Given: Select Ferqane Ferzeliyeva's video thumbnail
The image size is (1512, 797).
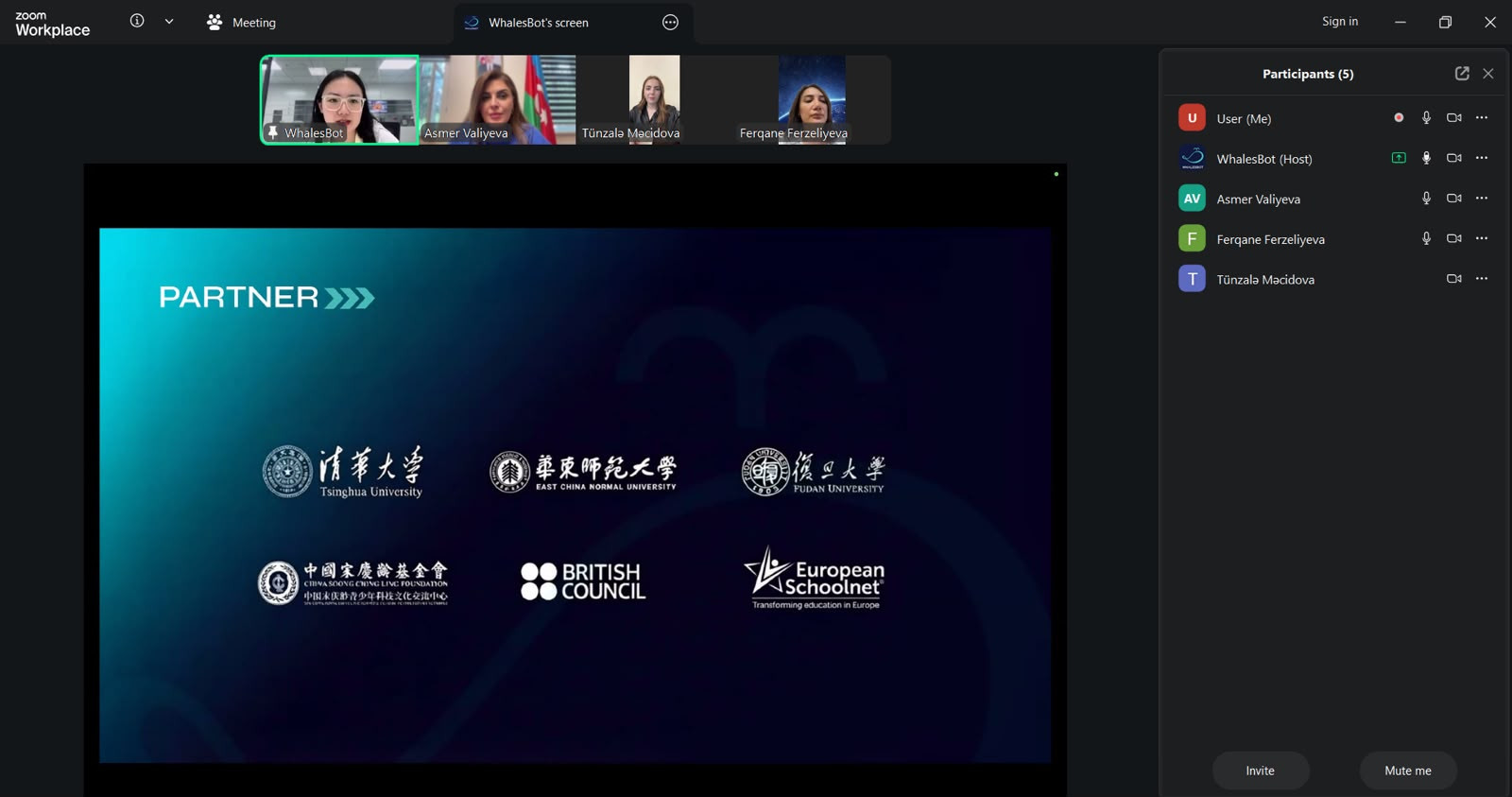Looking at the screenshot, I should tap(812, 99).
